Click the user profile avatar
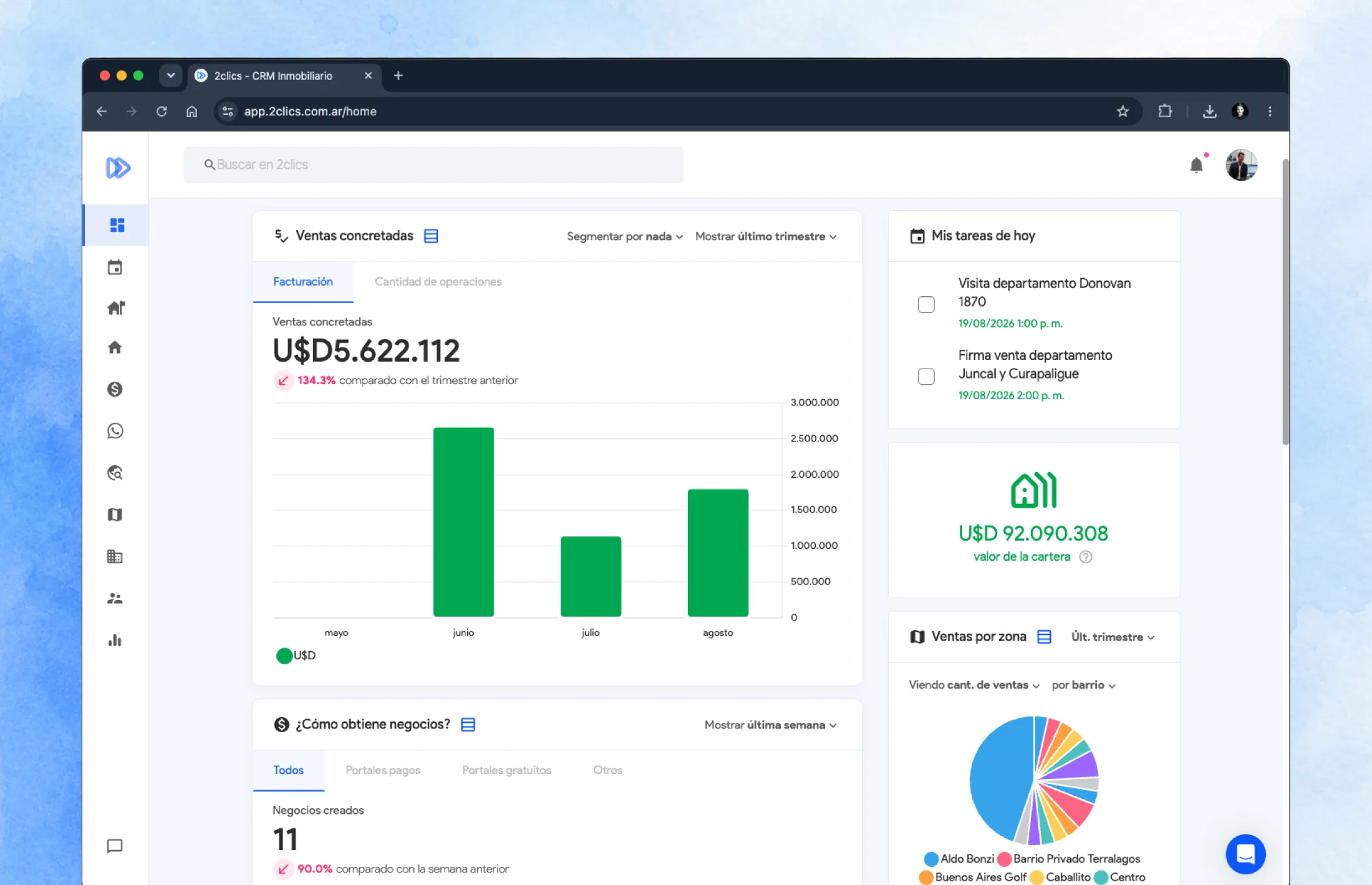The width and height of the screenshot is (1372, 885). [1241, 165]
